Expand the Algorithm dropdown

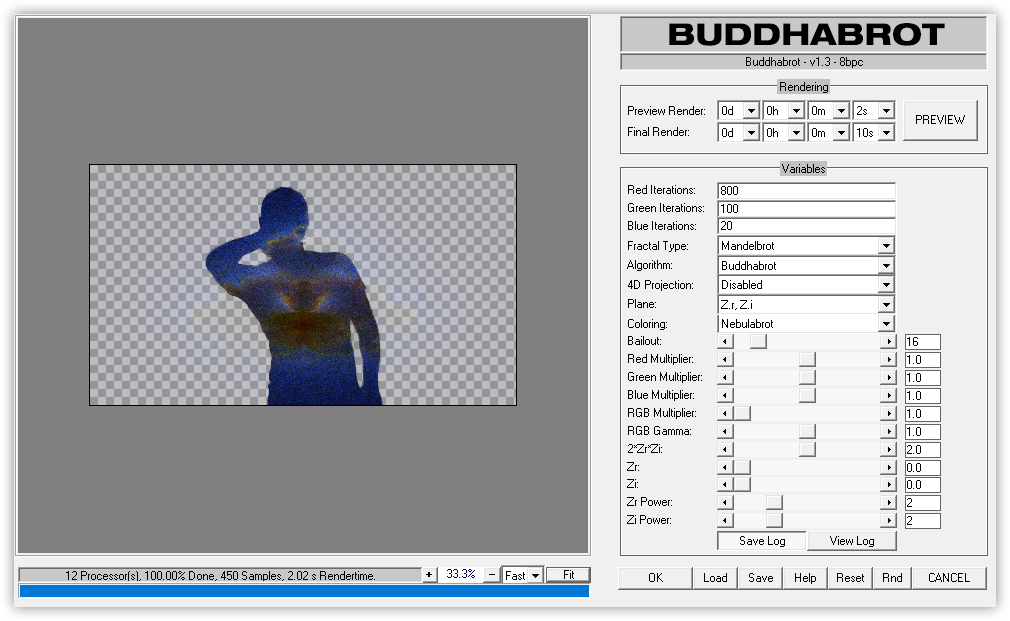click(x=886, y=265)
